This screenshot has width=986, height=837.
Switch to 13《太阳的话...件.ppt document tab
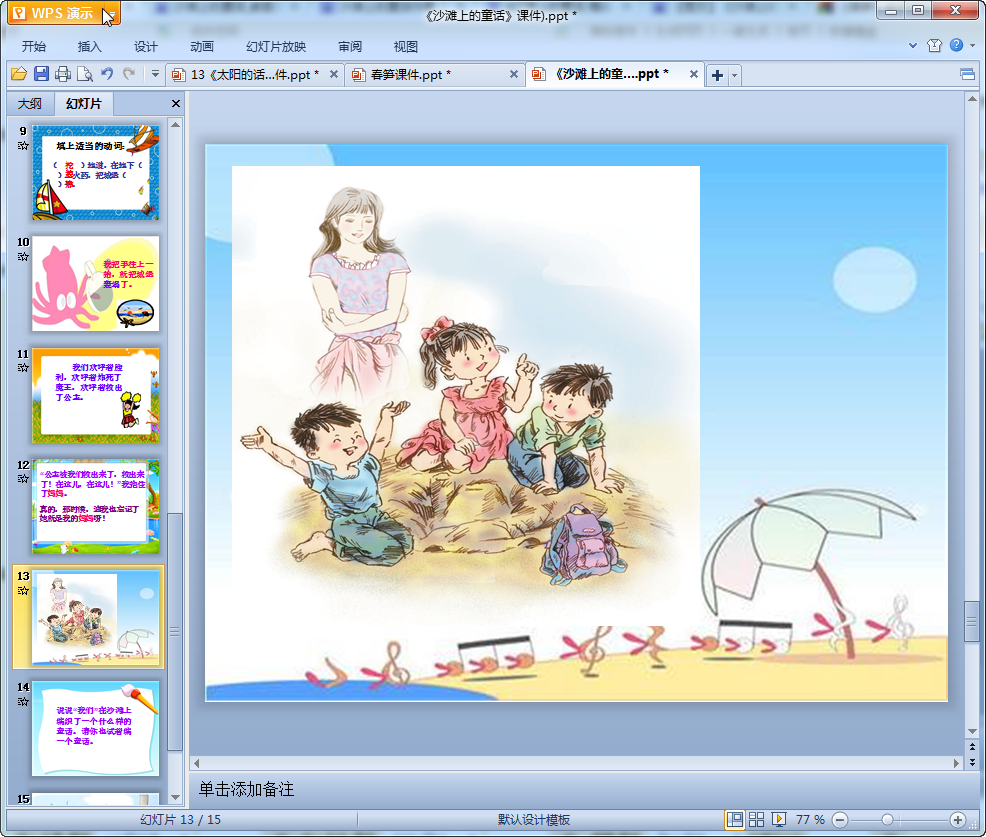[254, 75]
